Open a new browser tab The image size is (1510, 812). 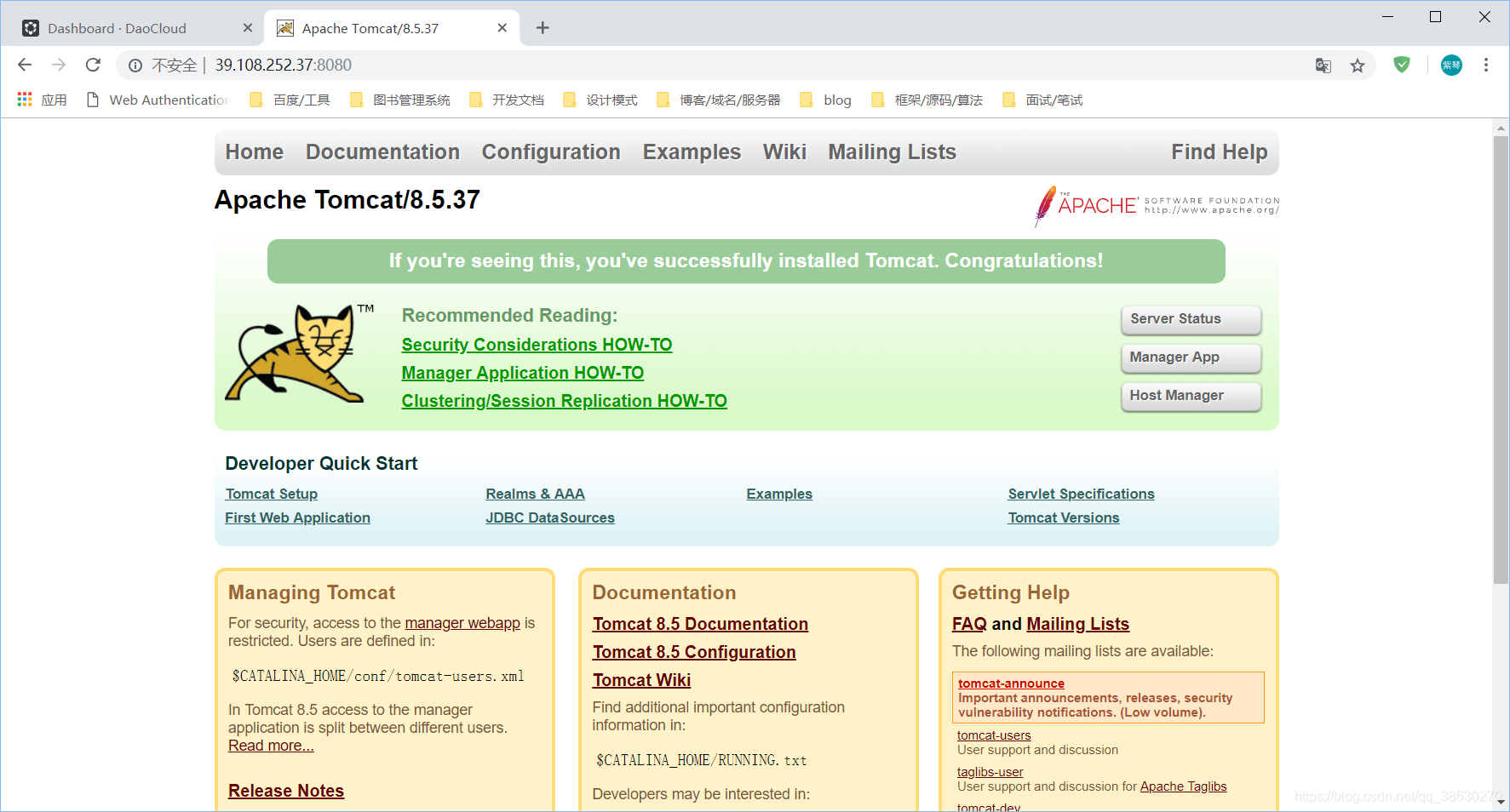point(543,28)
